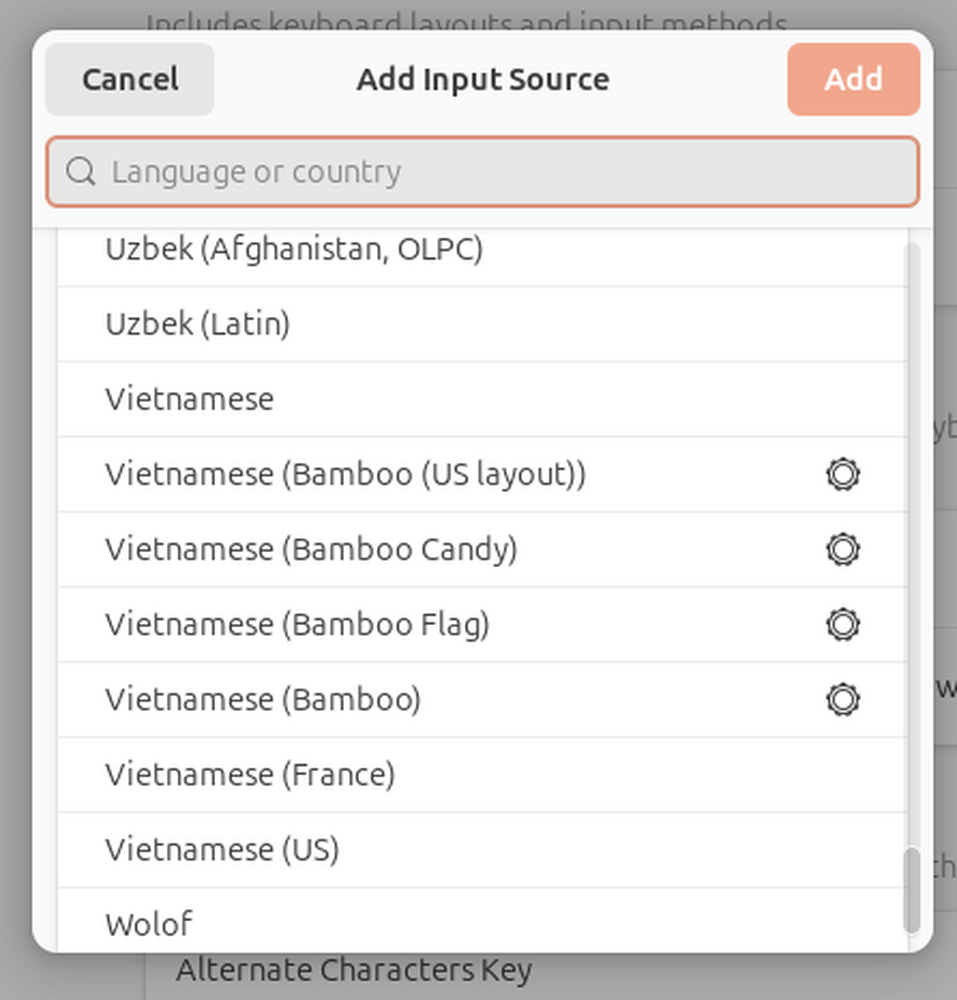Image resolution: width=957 pixels, height=1000 pixels.
Task: Focus the Language or country search field
Action: (500, 172)
